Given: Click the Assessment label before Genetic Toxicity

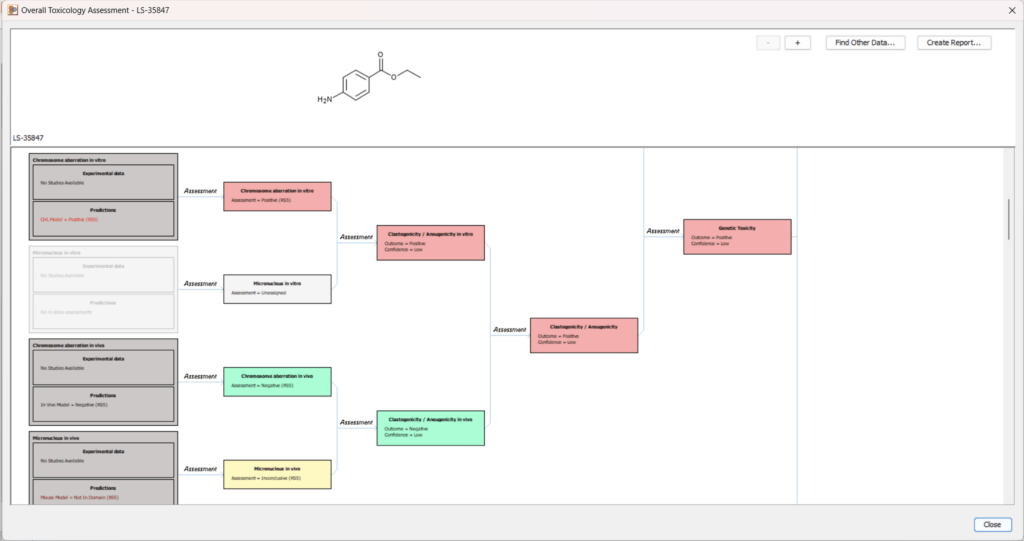Looking at the screenshot, I should click(662, 231).
